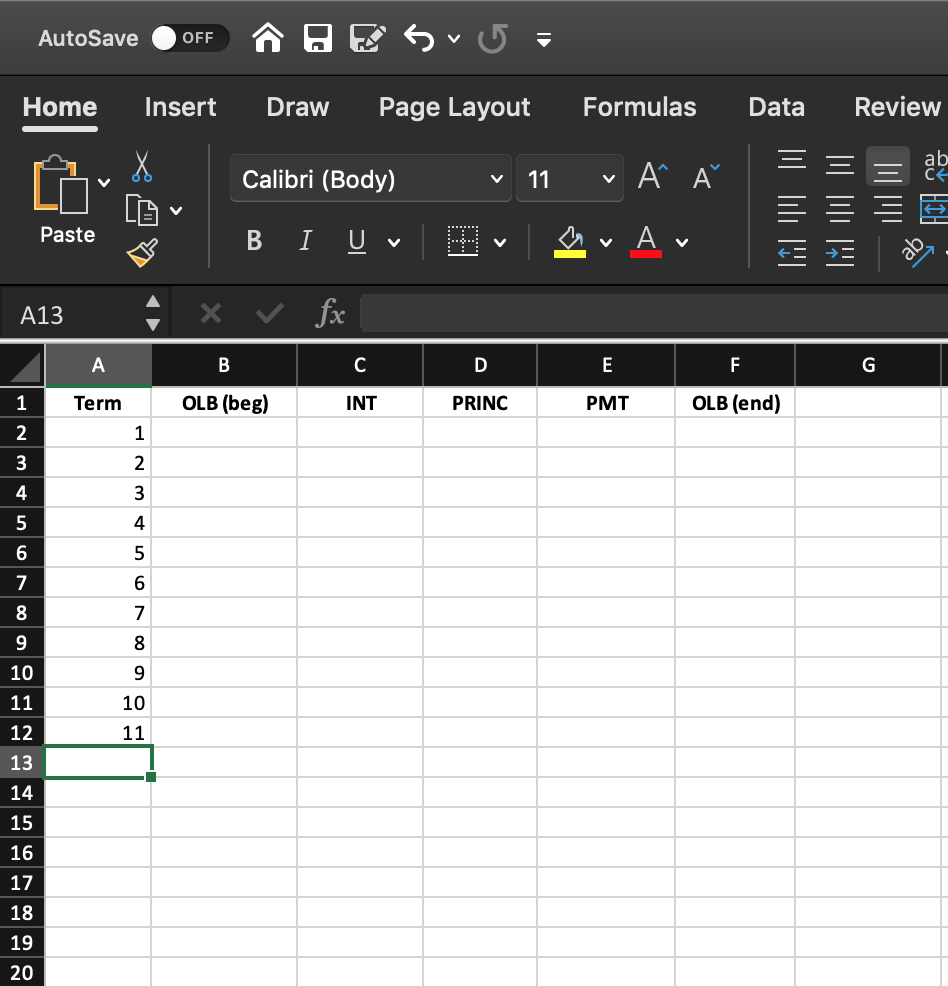Select the Format Painter brush
948x986 pixels.
coord(143,253)
